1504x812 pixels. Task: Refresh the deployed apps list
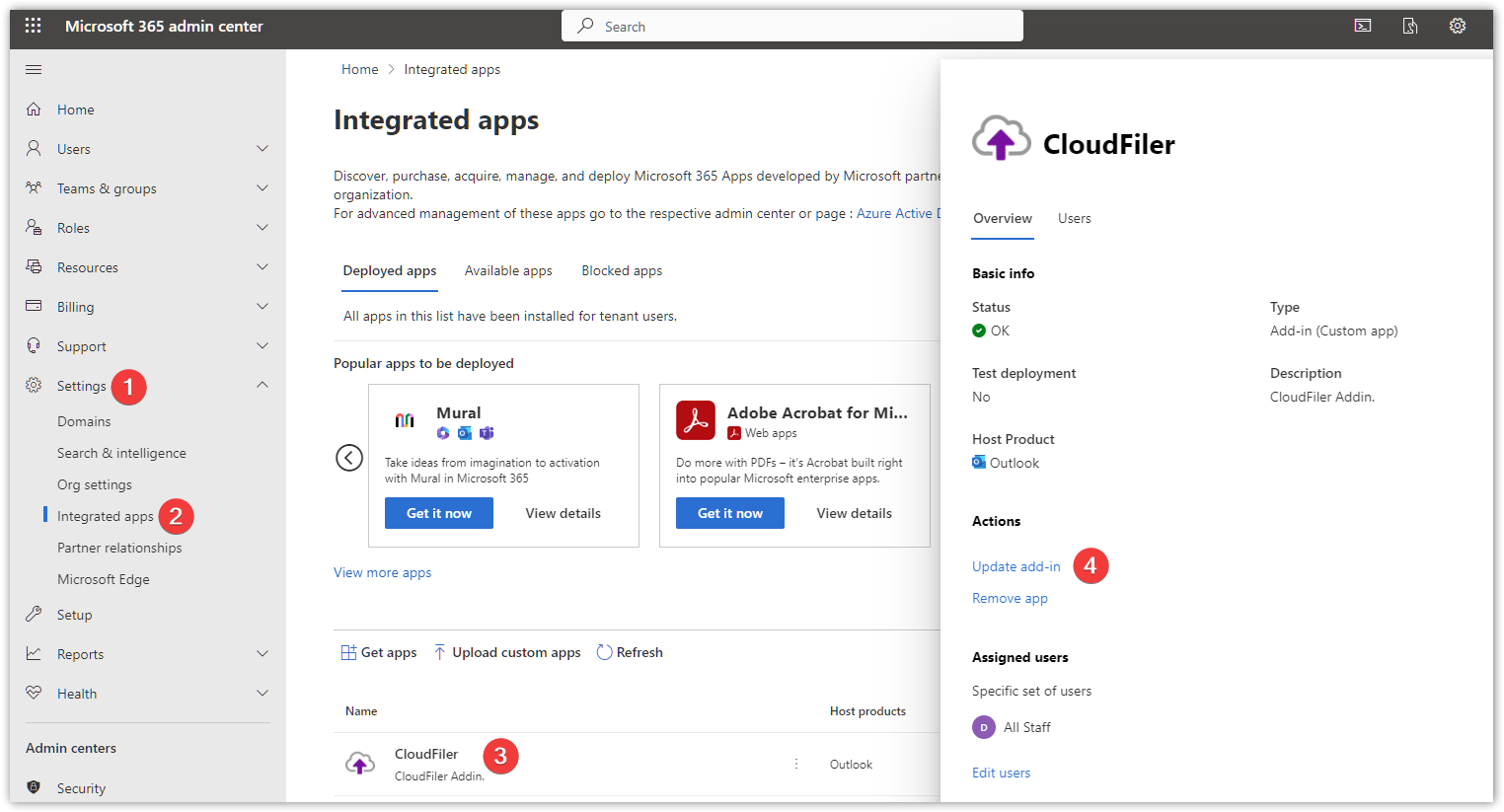point(630,652)
